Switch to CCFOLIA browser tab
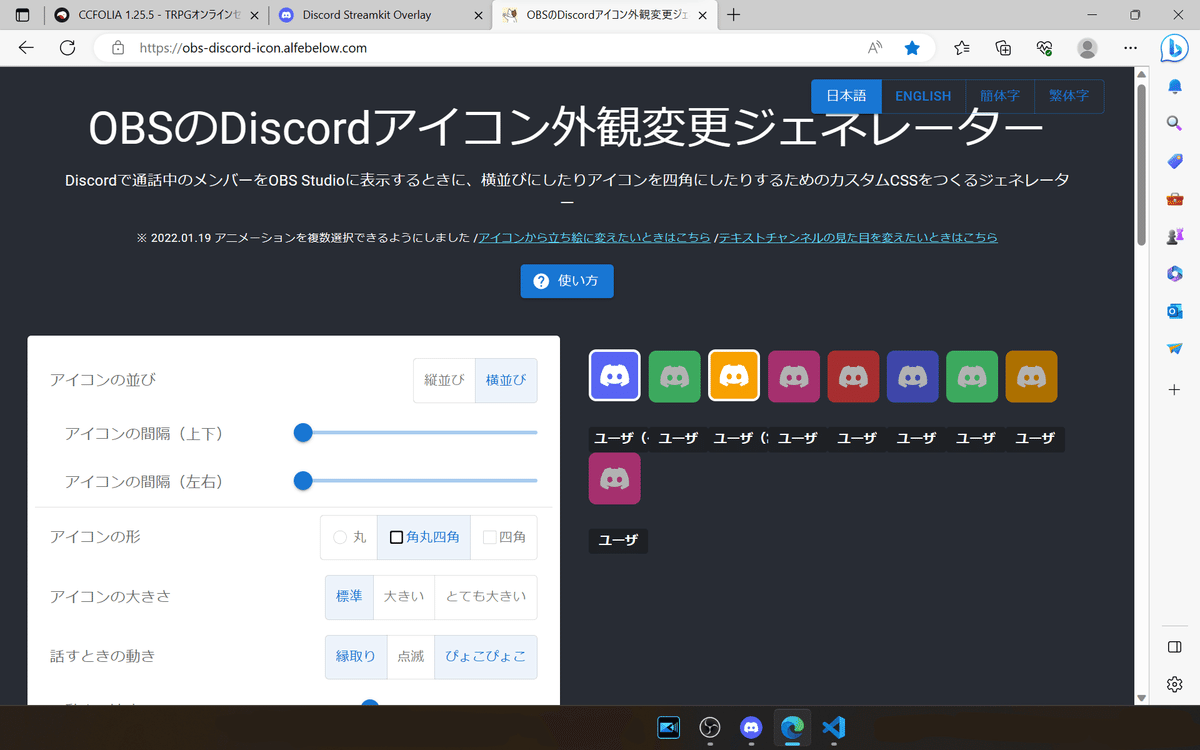Screen dimensions: 1200x750 (x=155, y=15)
